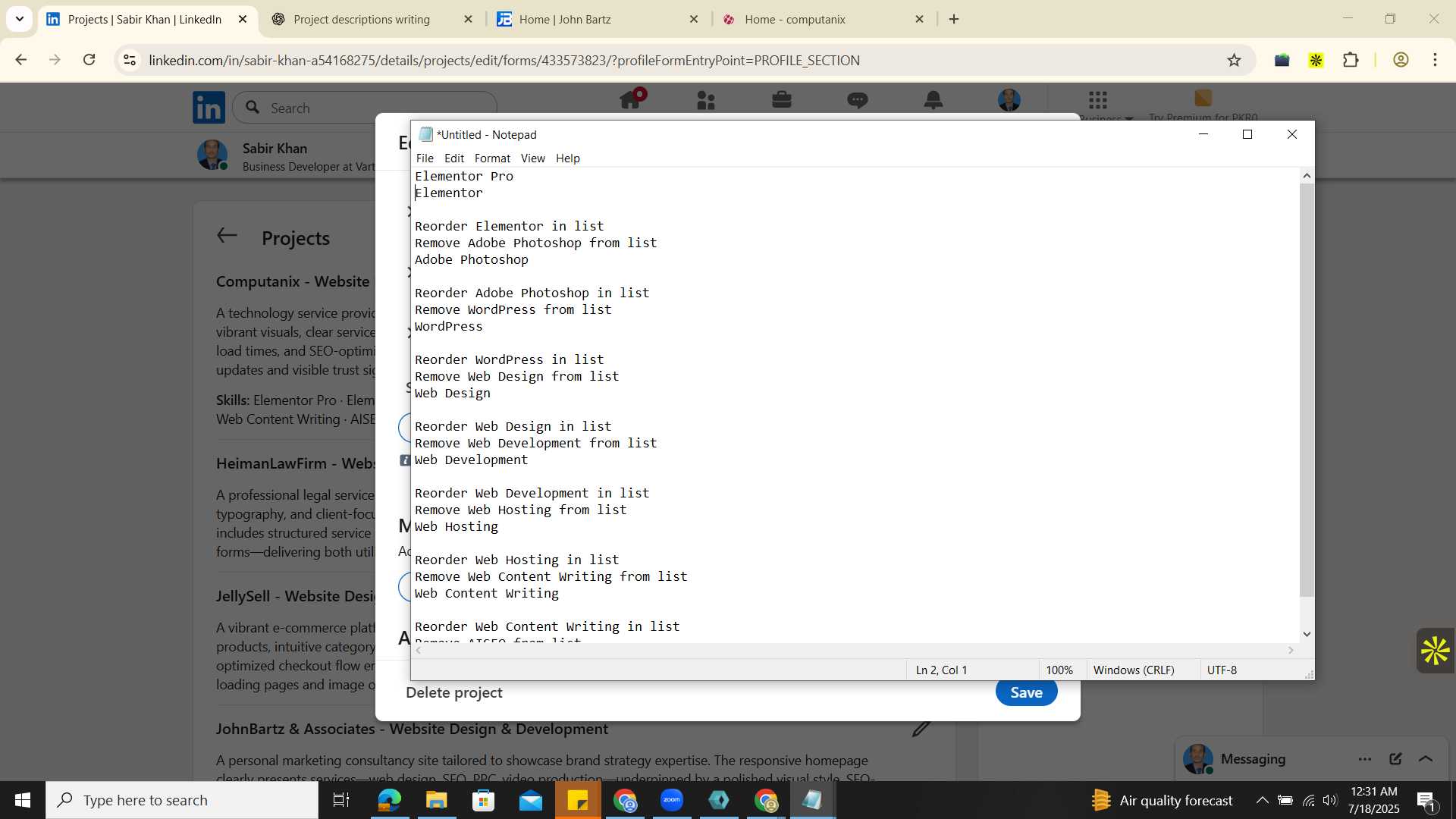Open Microsoft Edge from taskbar

pos(389,800)
